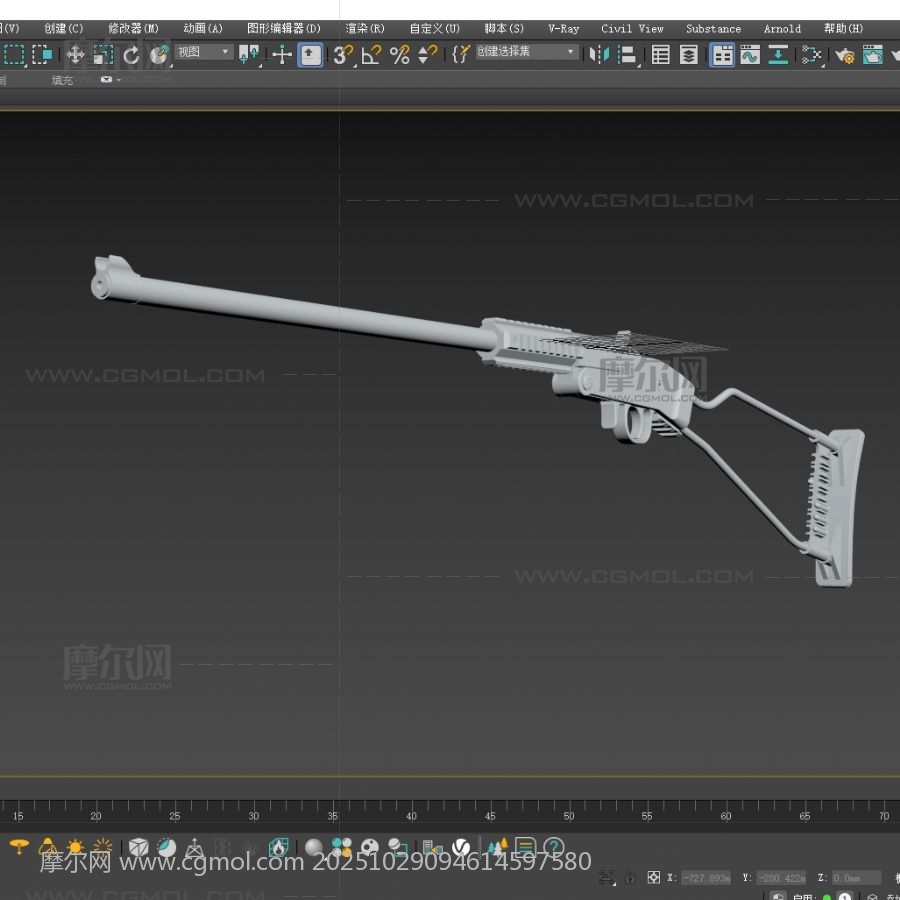
Task: Open the 渲染(R) menu
Action: [x=365, y=29]
